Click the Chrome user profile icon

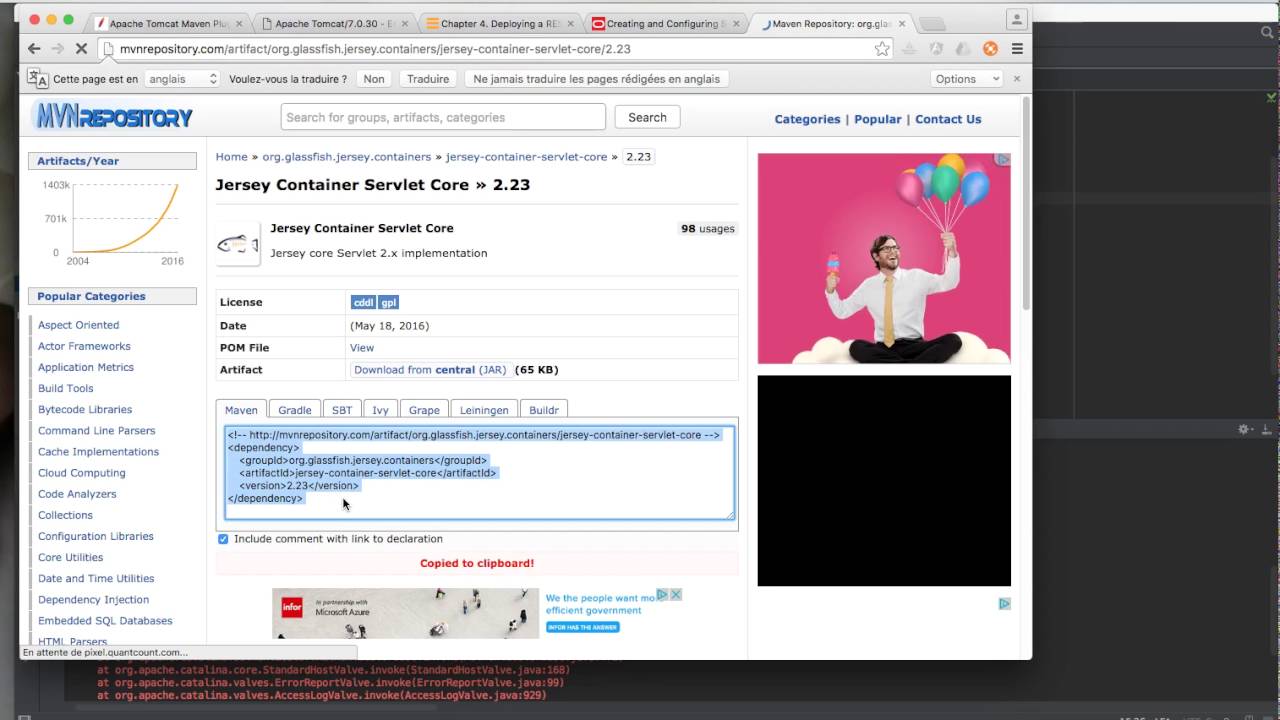click(x=1017, y=19)
